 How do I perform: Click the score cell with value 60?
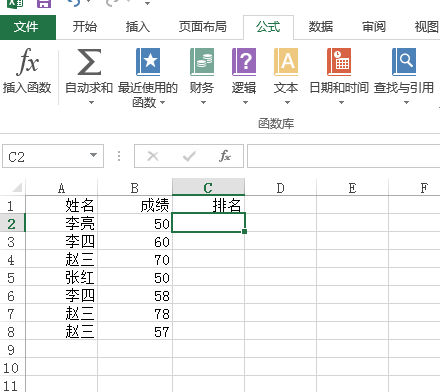pyautogui.click(x=135, y=241)
